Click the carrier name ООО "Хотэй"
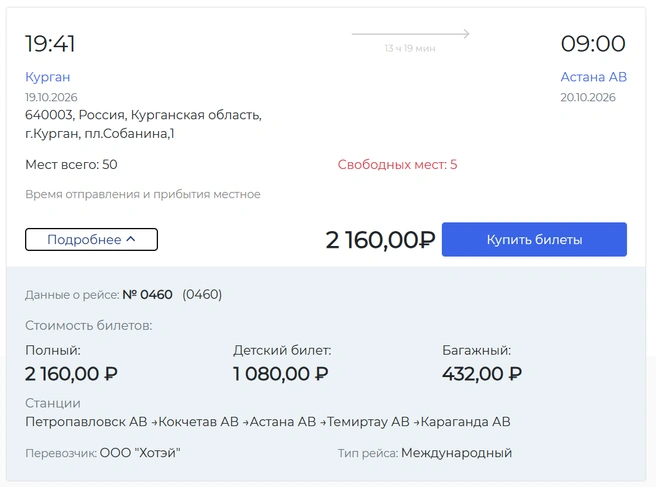 140,453
